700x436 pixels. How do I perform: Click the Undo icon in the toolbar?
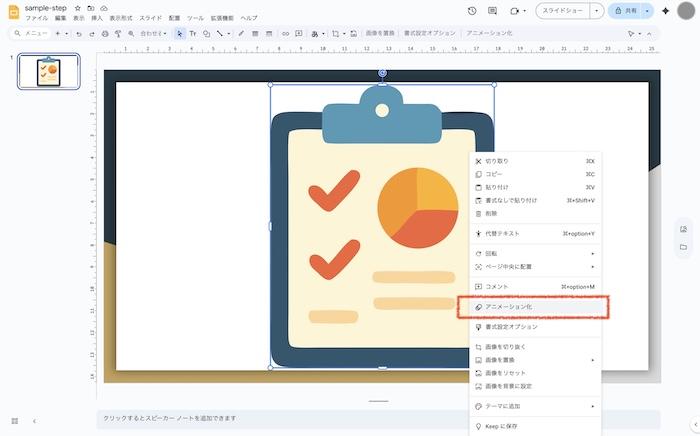[79, 33]
